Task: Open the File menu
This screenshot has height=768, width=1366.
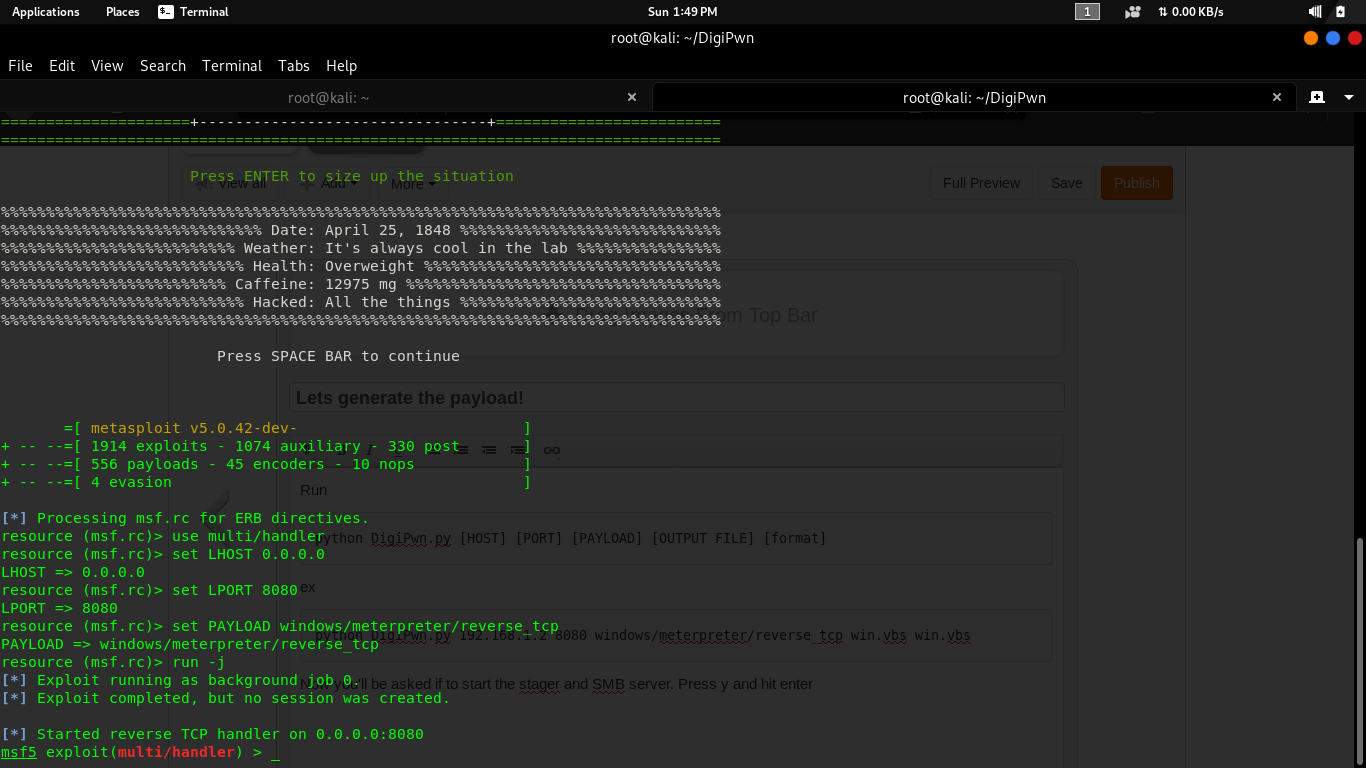Action: (x=20, y=65)
